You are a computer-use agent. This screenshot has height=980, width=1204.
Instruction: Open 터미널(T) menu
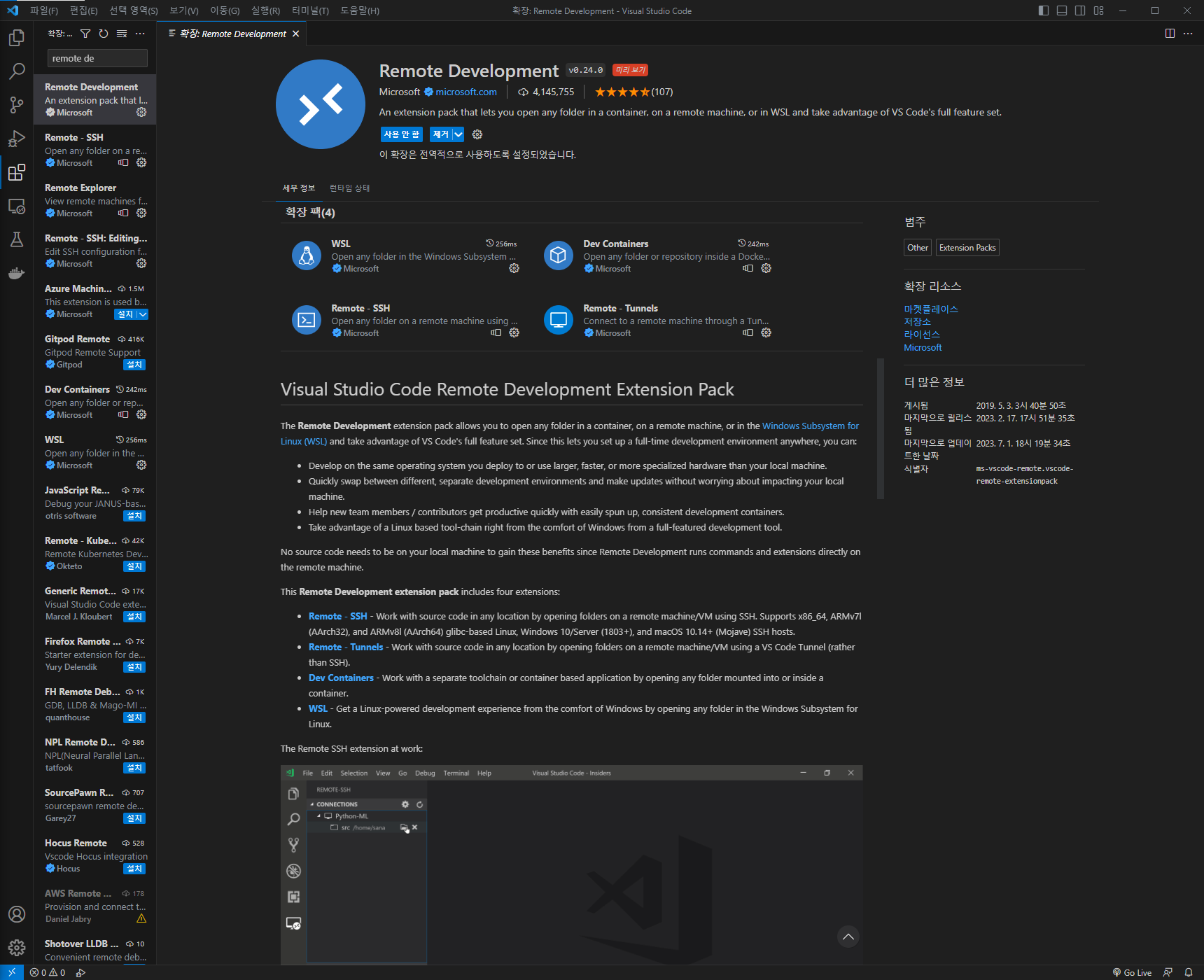point(310,10)
